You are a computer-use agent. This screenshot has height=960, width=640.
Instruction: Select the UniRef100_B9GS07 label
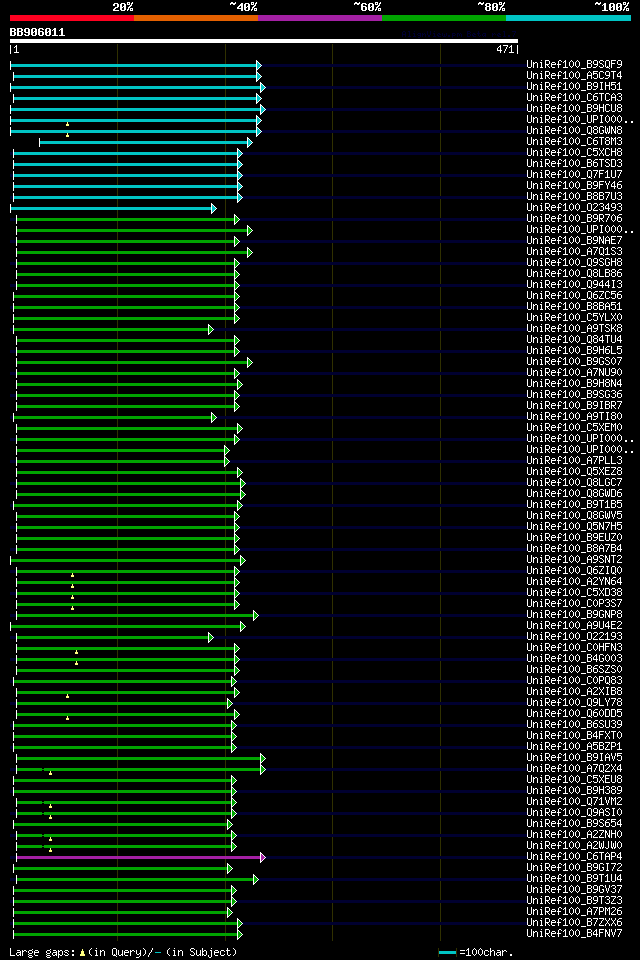tap(574, 362)
